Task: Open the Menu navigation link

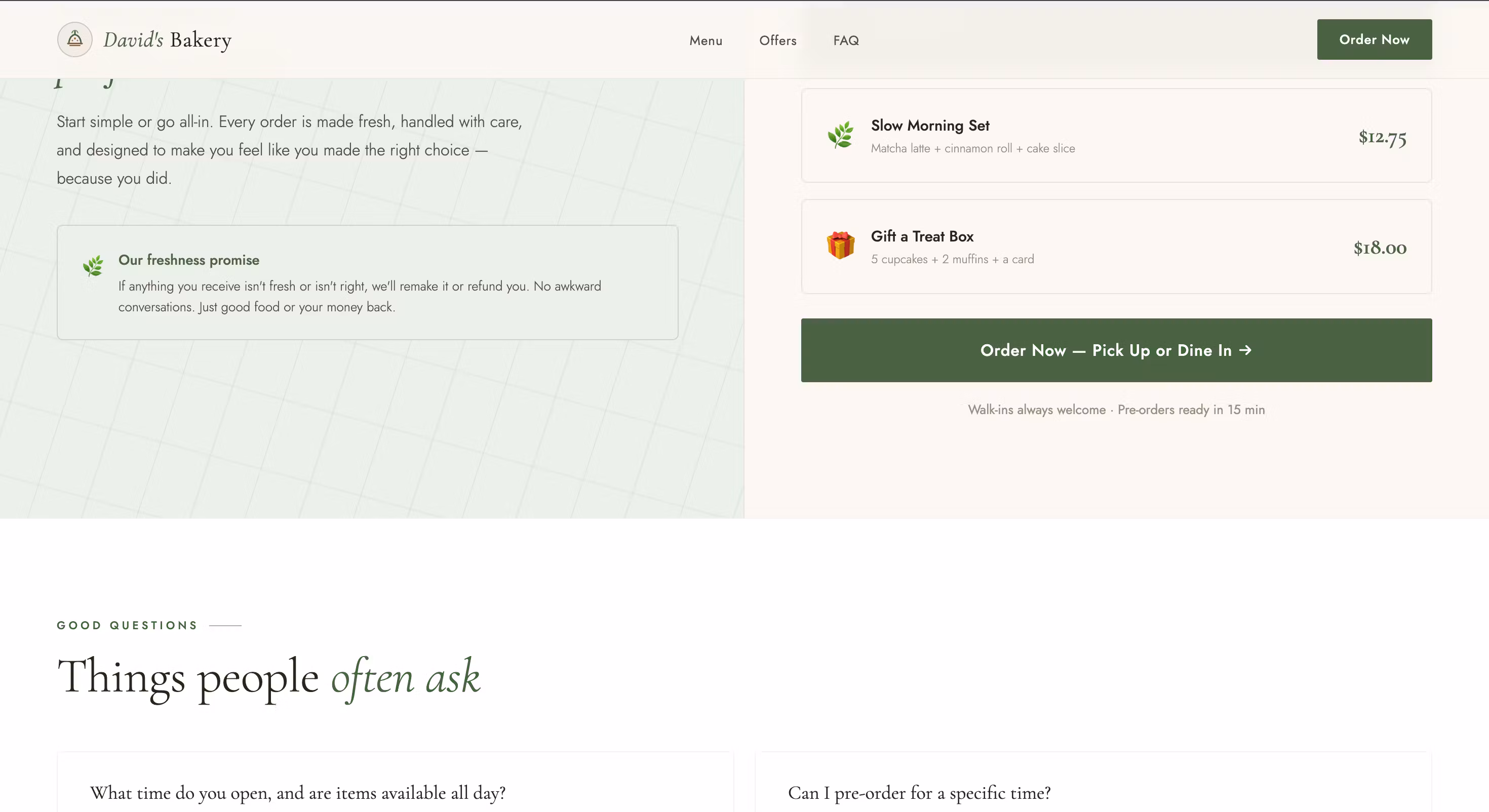Action: [706, 40]
